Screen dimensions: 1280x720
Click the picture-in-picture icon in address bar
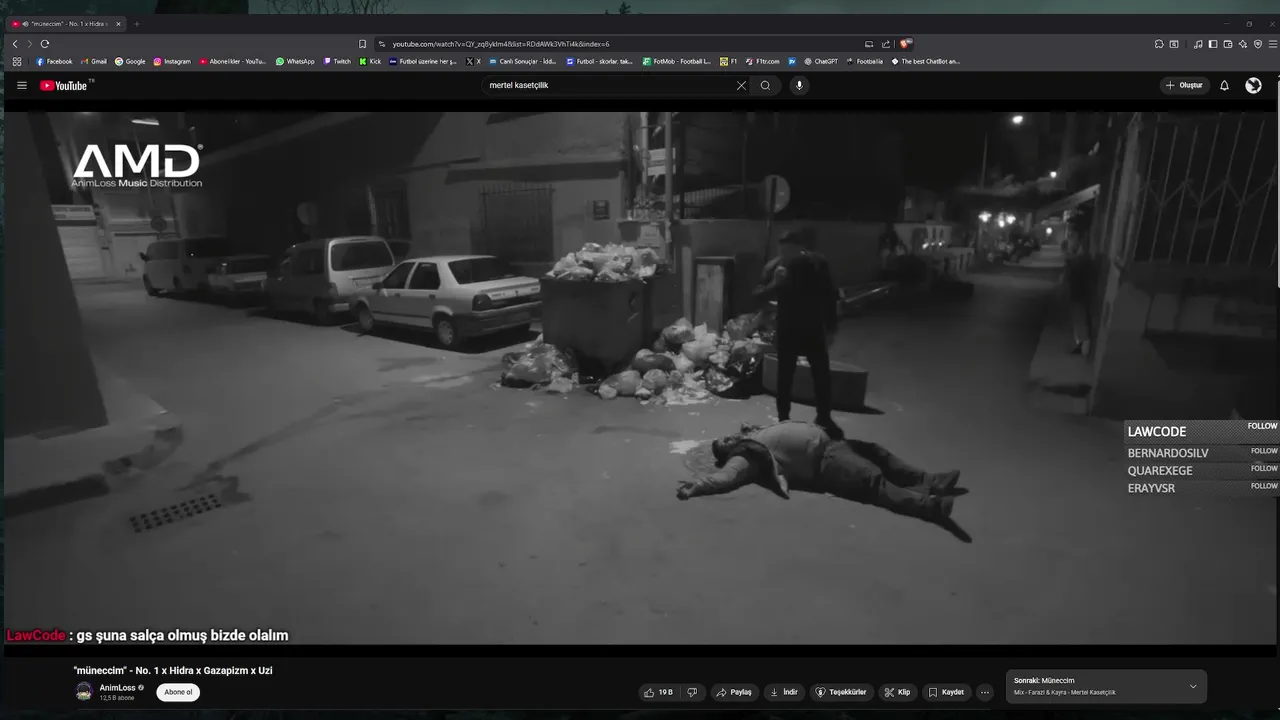click(x=869, y=44)
